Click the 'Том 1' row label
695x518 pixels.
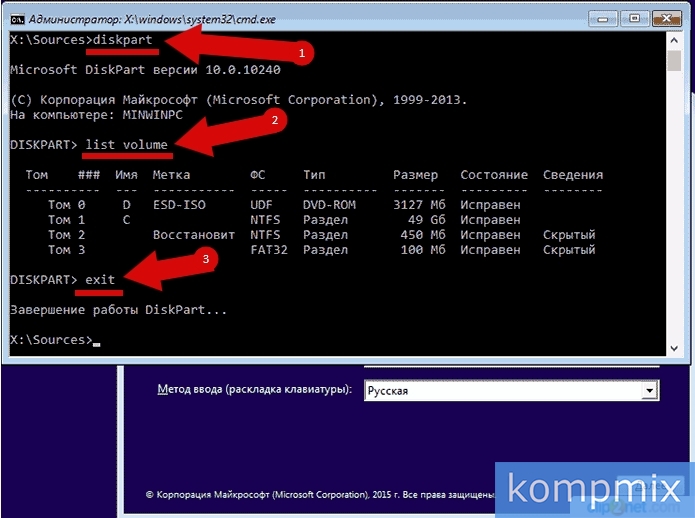tap(66, 220)
